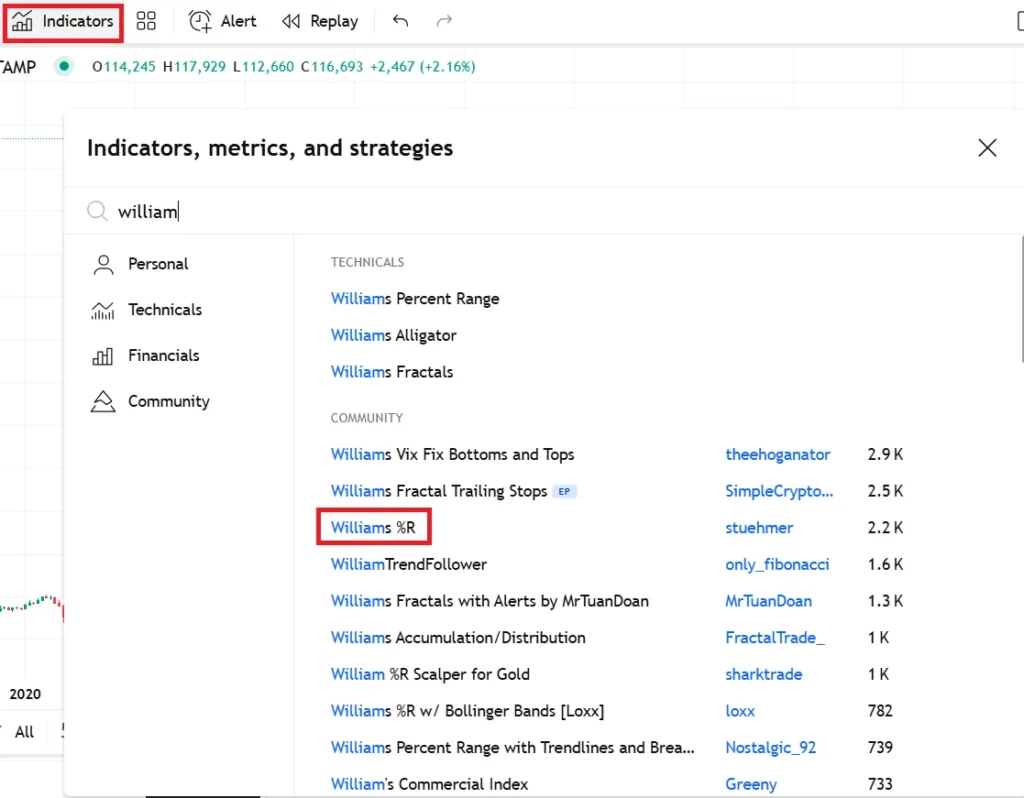Add Williams Percent Range with Trendlines script
Image resolution: width=1024 pixels, height=798 pixels.
tap(513, 746)
